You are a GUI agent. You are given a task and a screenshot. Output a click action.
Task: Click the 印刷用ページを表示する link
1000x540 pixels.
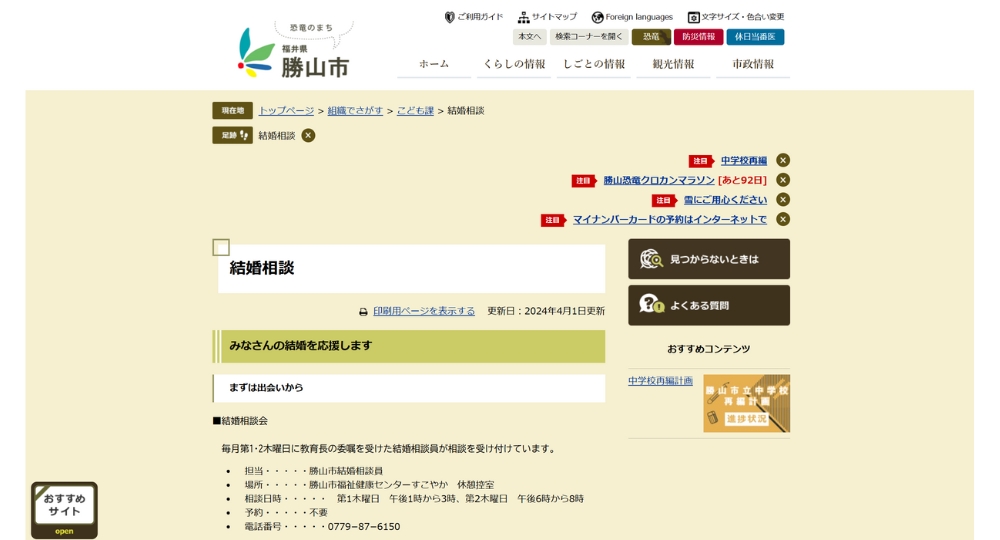[x=424, y=311]
